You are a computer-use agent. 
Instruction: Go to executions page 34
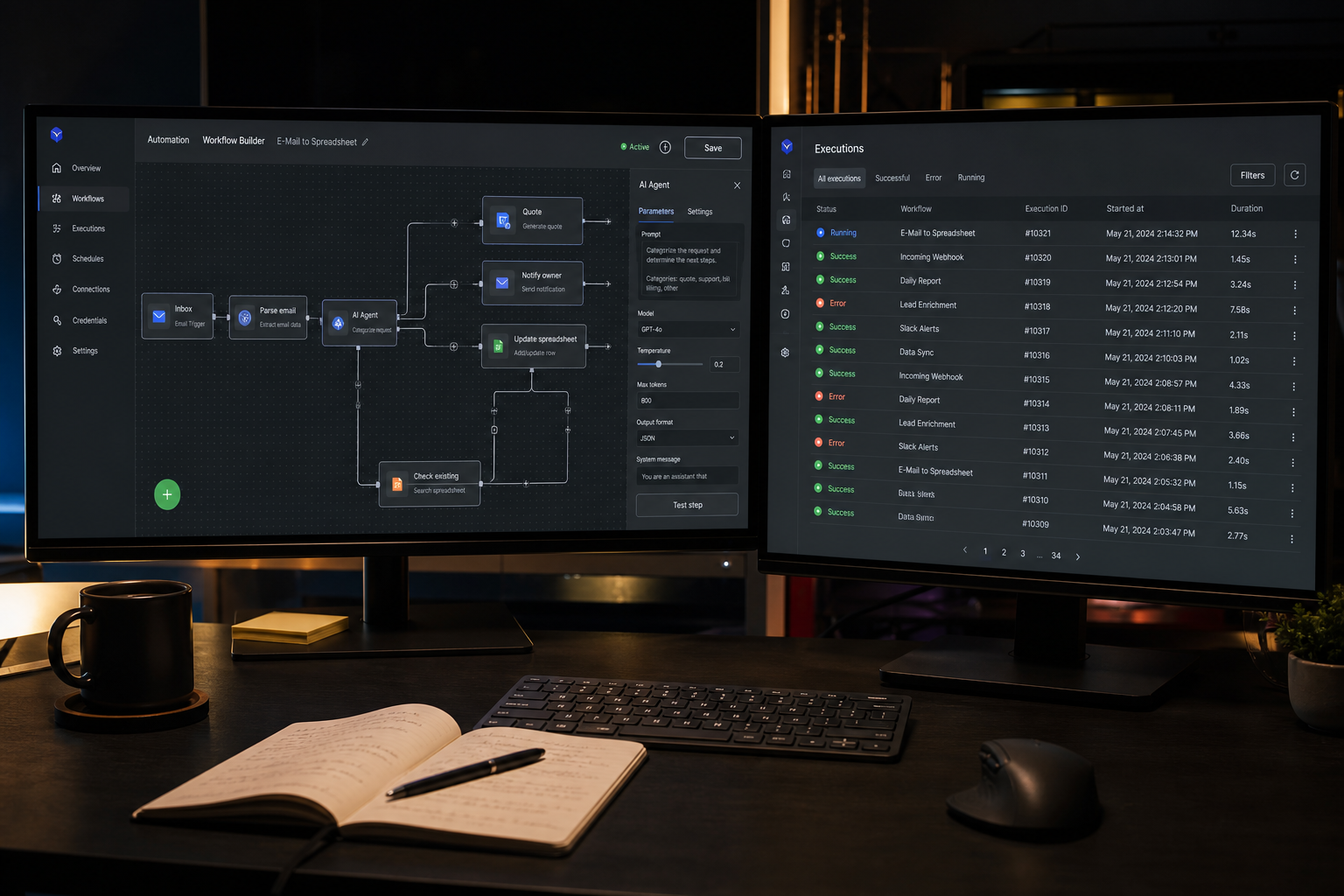pos(1056,556)
